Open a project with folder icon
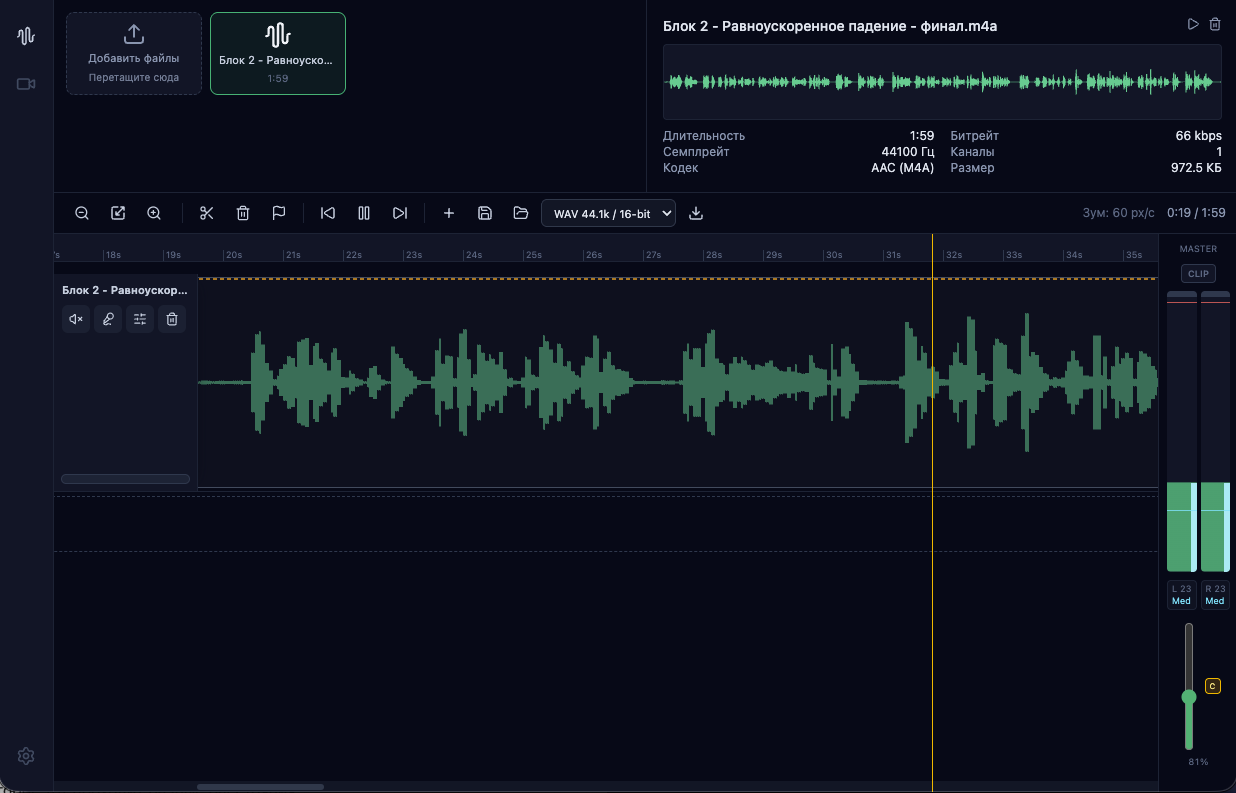Viewport: 1236px width, 793px height. (x=521, y=213)
